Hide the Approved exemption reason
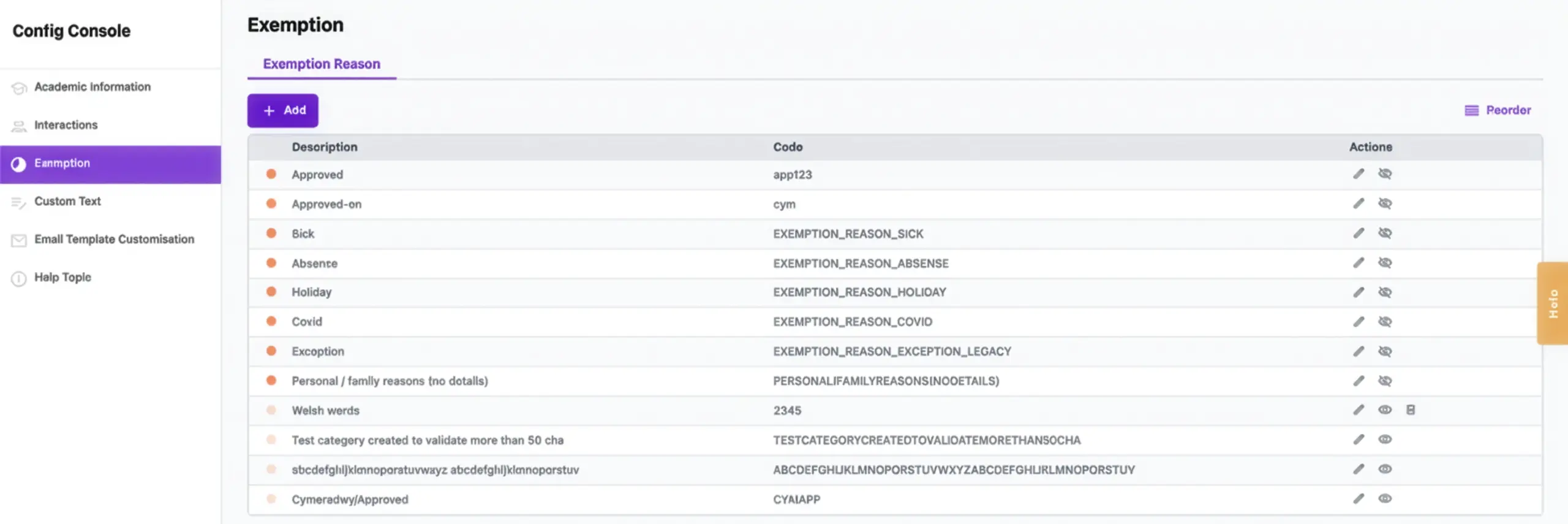The width and height of the screenshot is (1568, 524). pyautogui.click(x=1385, y=174)
